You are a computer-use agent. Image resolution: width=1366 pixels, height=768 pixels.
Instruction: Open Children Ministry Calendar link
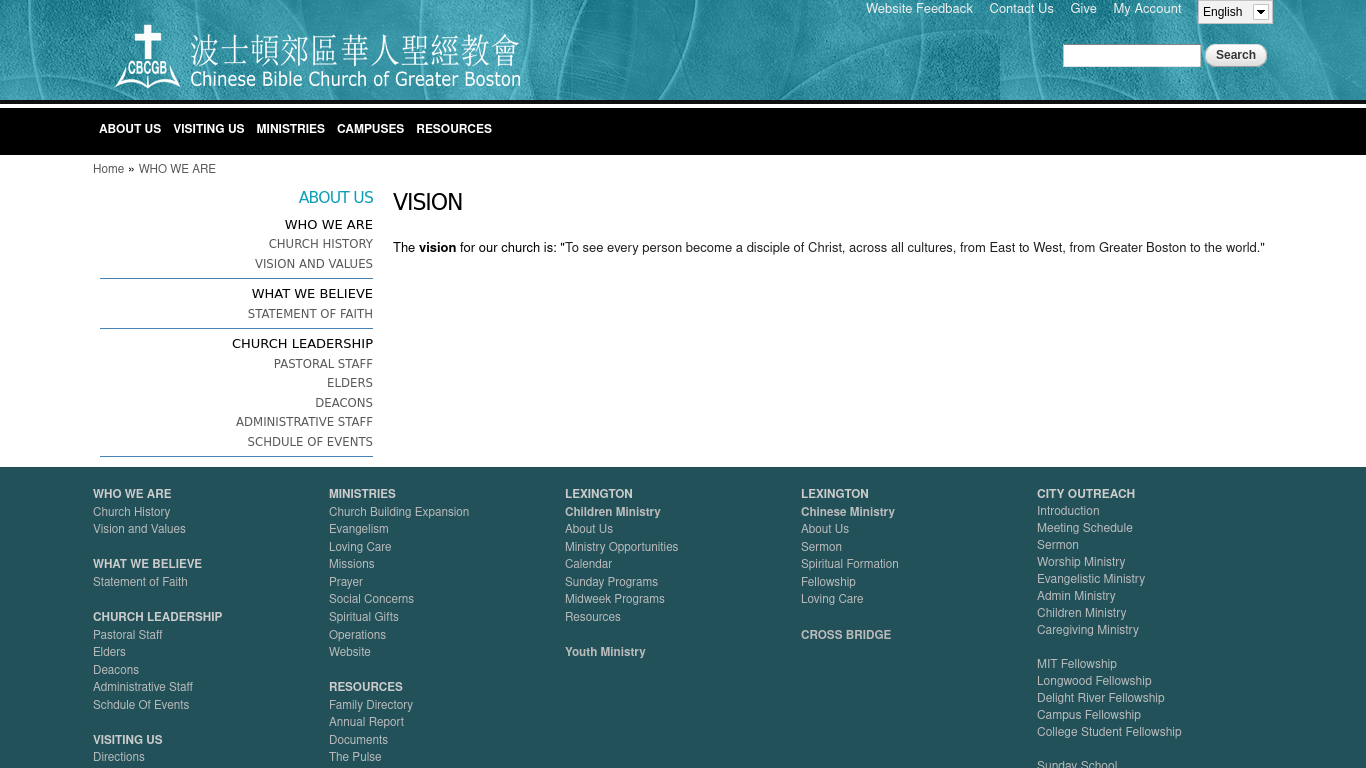[x=588, y=564]
